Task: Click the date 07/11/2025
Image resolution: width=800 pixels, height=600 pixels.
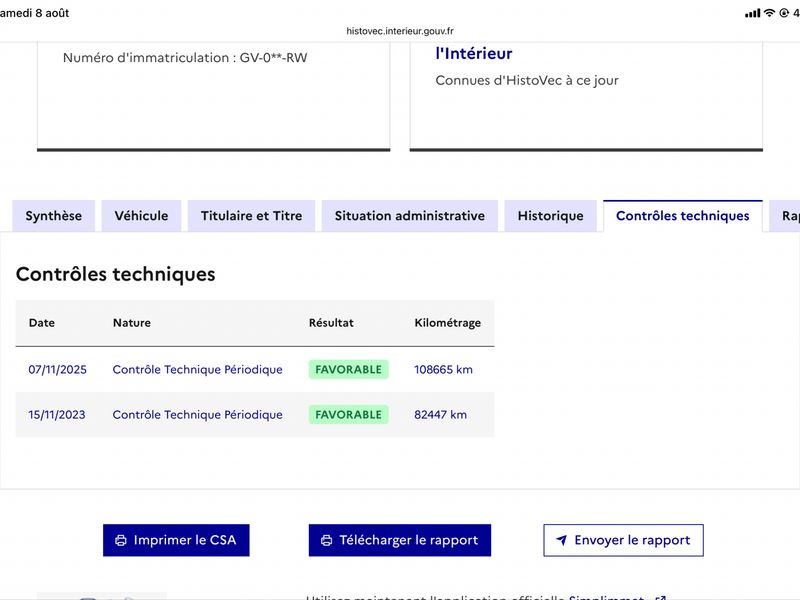Action: 57,369
